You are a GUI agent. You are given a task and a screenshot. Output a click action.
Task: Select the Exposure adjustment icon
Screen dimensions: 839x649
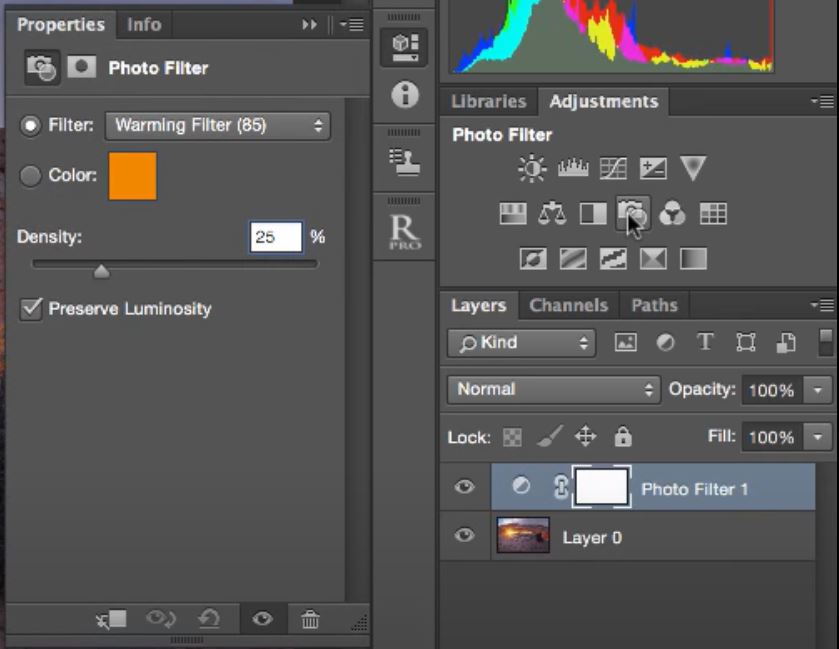coord(652,168)
